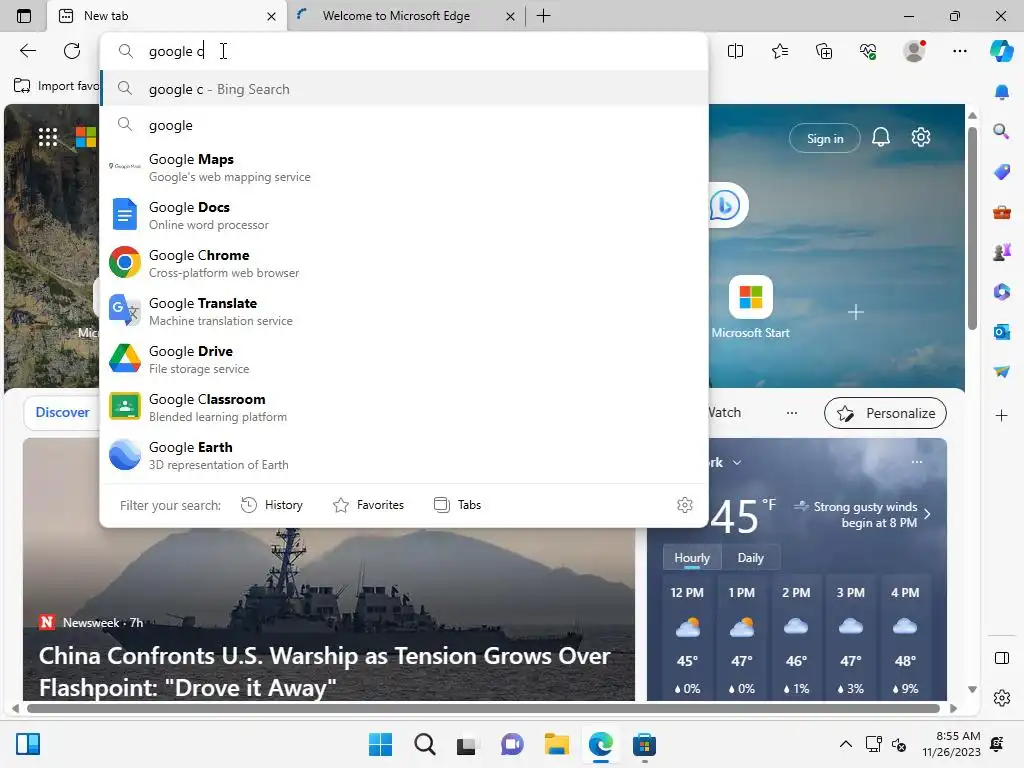Open the Bing chat bubble icon

[x=726, y=206]
